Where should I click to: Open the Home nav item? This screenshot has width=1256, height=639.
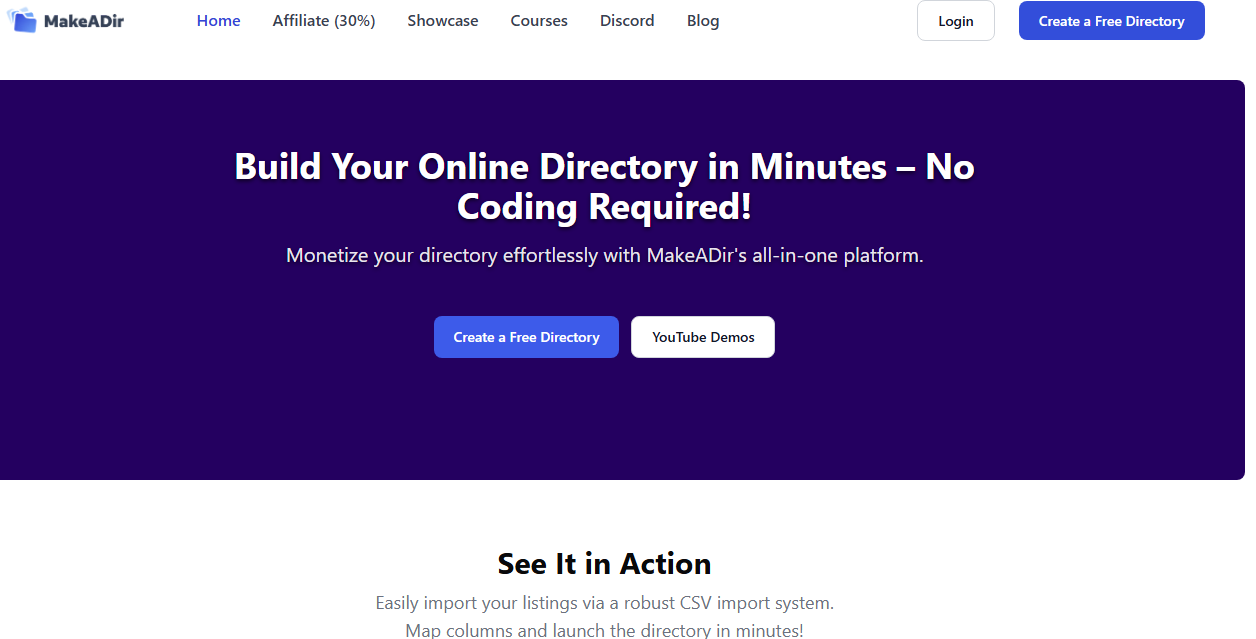click(218, 21)
